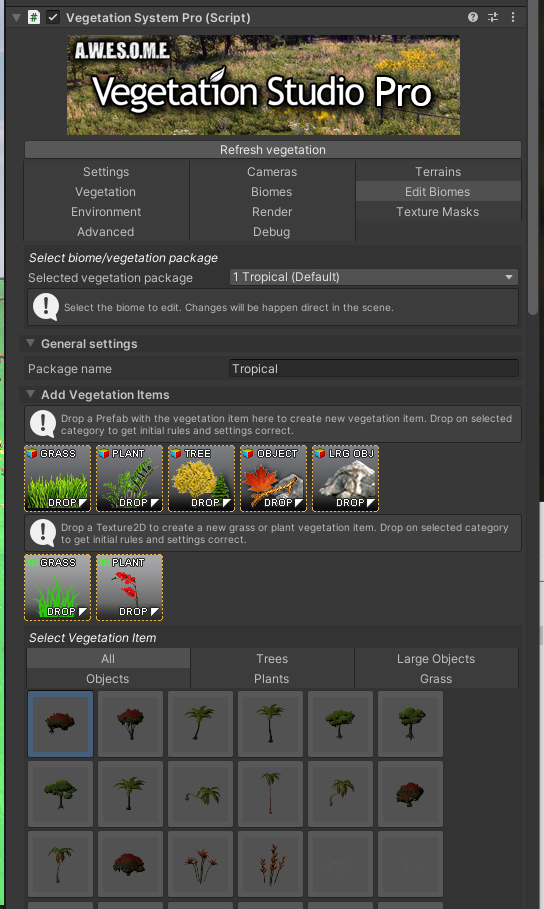Click the LRG OBJ drop zone

[x=346, y=478]
